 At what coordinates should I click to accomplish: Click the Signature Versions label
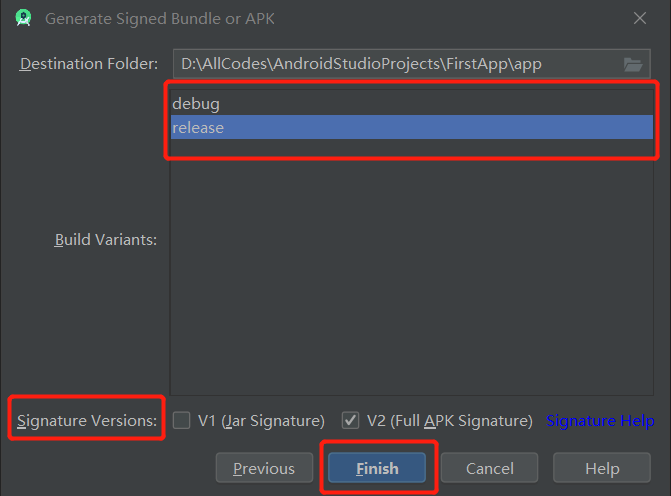coord(87,421)
